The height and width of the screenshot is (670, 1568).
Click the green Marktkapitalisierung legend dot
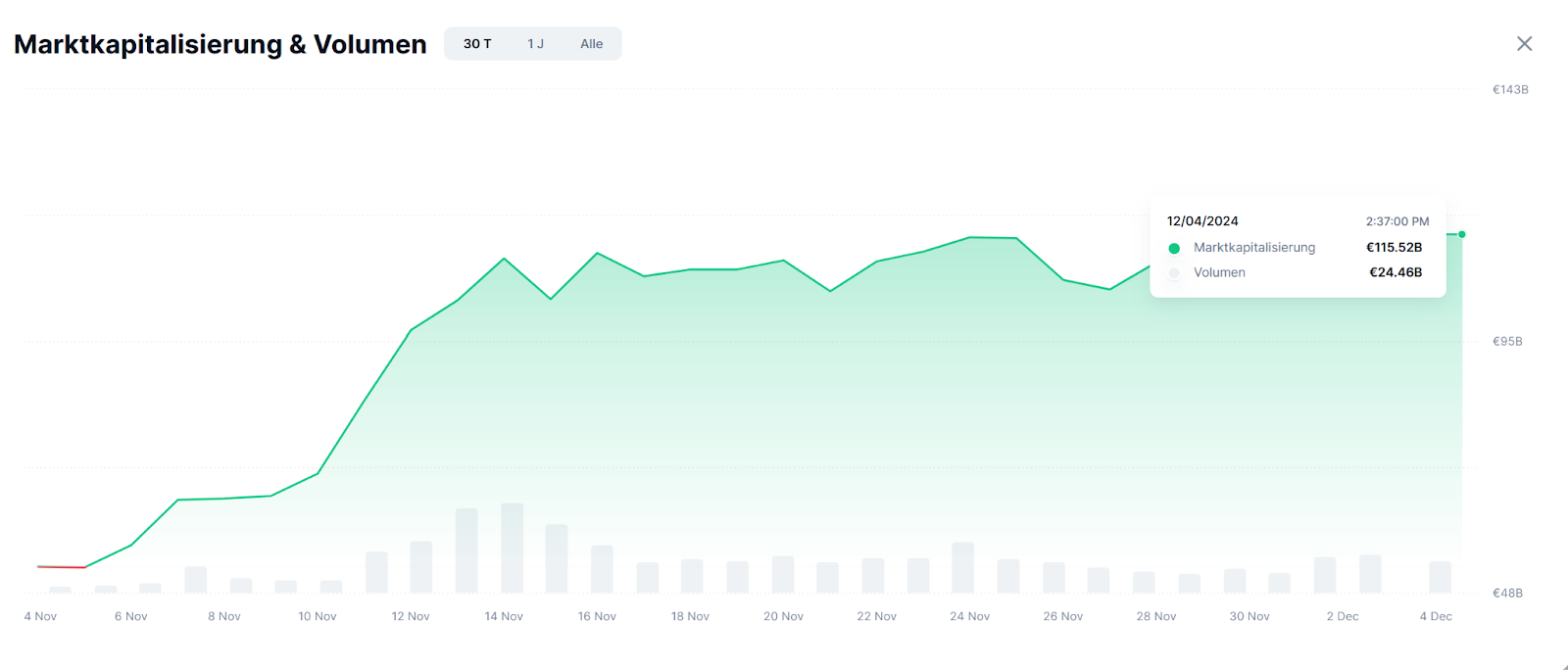(1174, 248)
